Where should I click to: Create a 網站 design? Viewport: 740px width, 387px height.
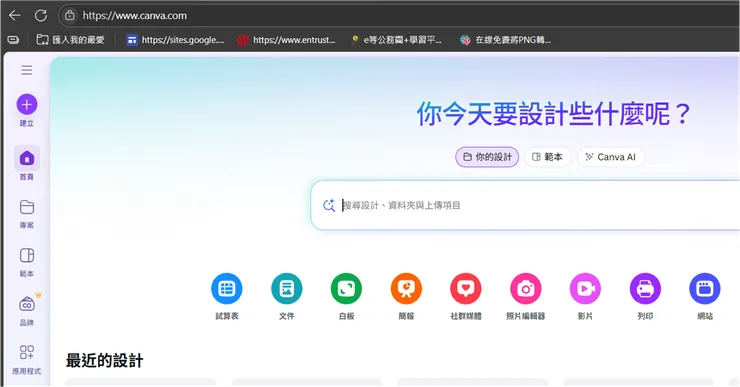(705, 297)
